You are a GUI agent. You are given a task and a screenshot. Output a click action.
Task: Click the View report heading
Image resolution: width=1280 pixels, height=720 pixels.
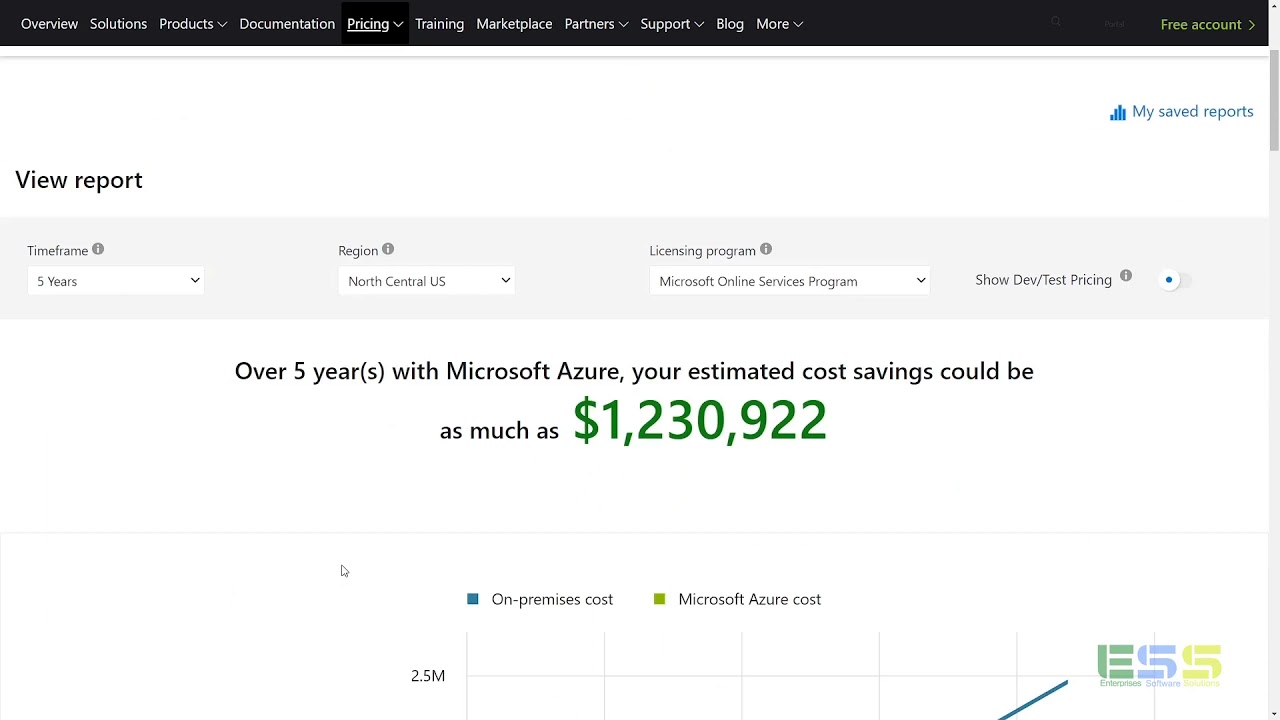79,180
